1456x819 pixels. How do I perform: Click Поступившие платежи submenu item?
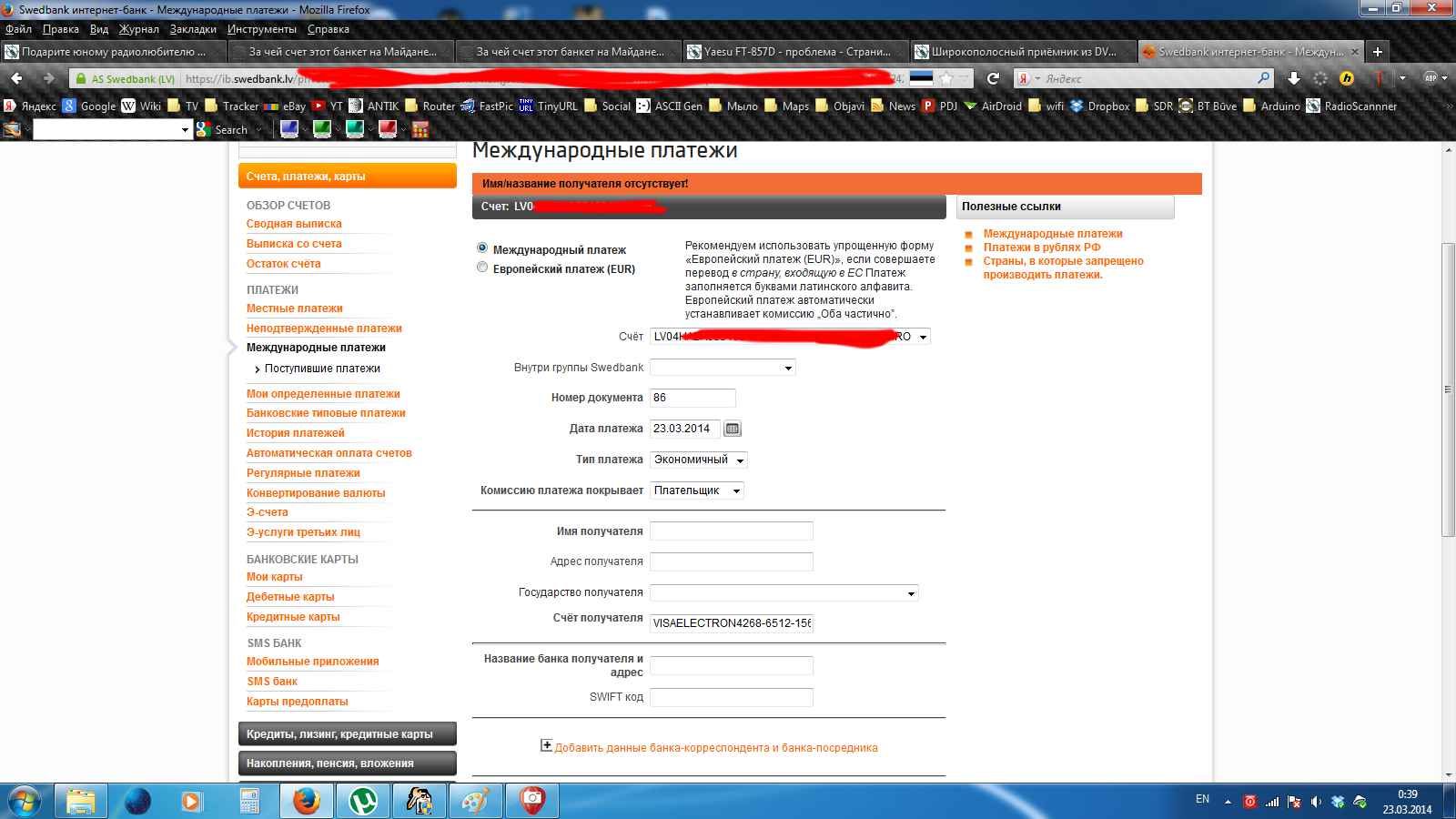pos(322,369)
